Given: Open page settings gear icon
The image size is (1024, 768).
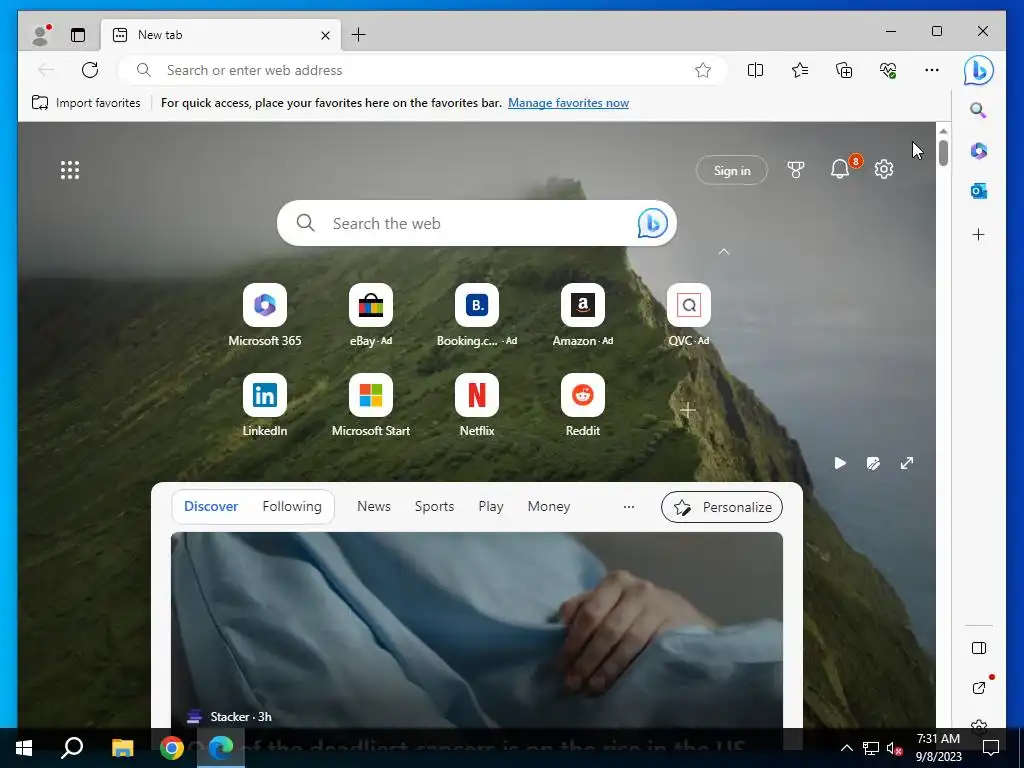Looking at the screenshot, I should click(884, 169).
